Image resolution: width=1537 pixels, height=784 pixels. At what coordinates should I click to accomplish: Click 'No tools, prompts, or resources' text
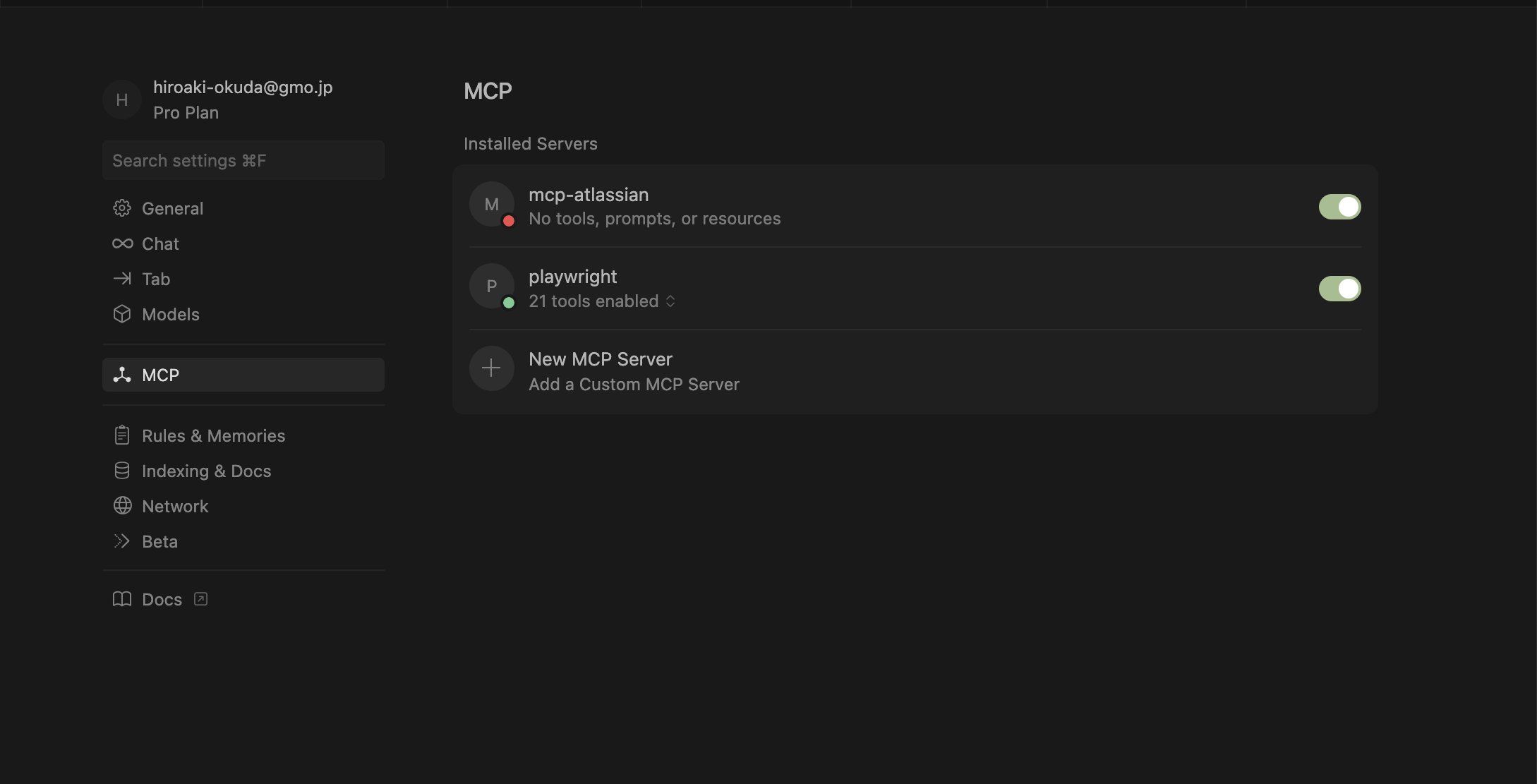coord(654,219)
